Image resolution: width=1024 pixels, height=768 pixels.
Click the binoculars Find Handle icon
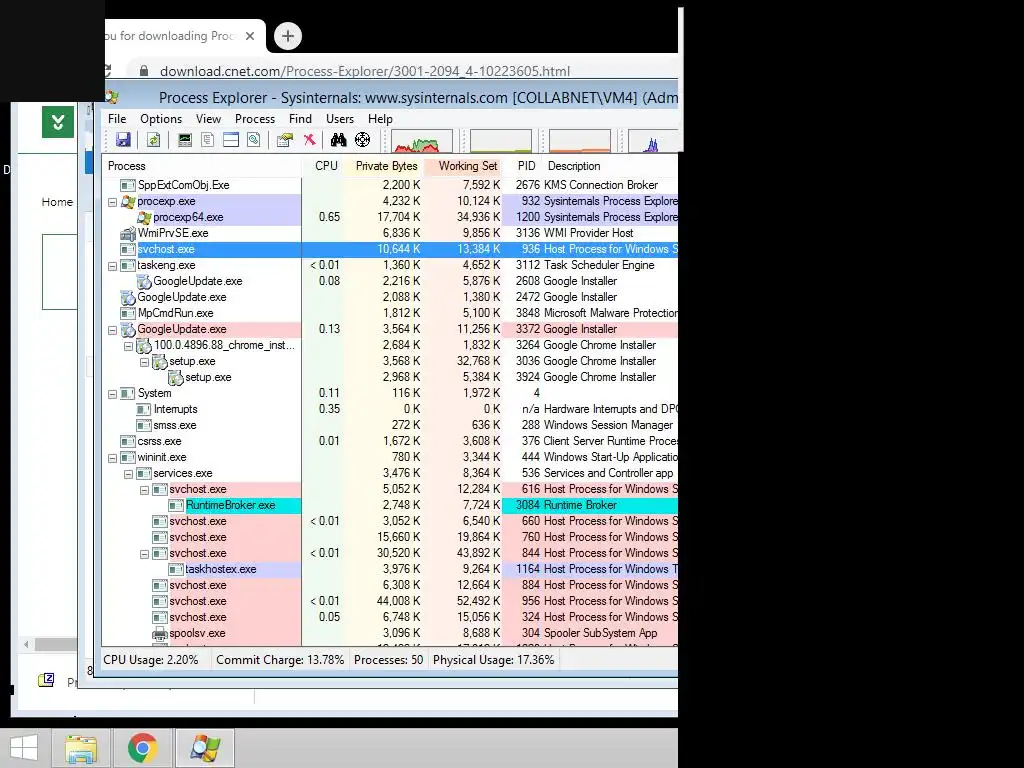pyautogui.click(x=338, y=140)
